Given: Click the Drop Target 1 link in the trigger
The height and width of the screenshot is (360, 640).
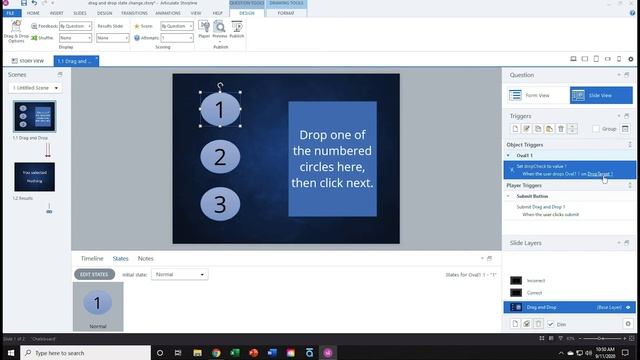Looking at the screenshot, I should (x=600, y=174).
